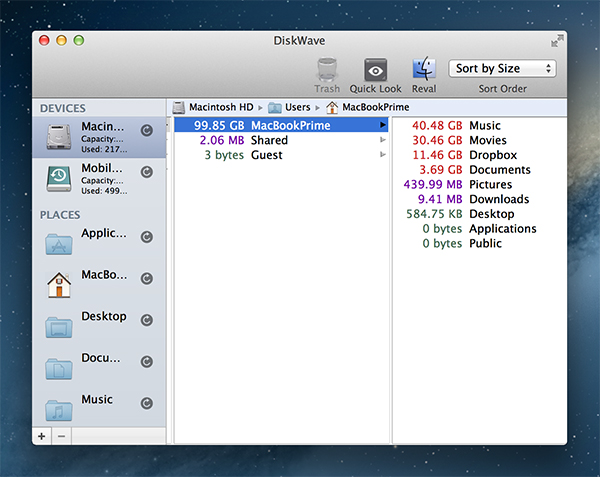Close the DiskWave window

(44, 40)
